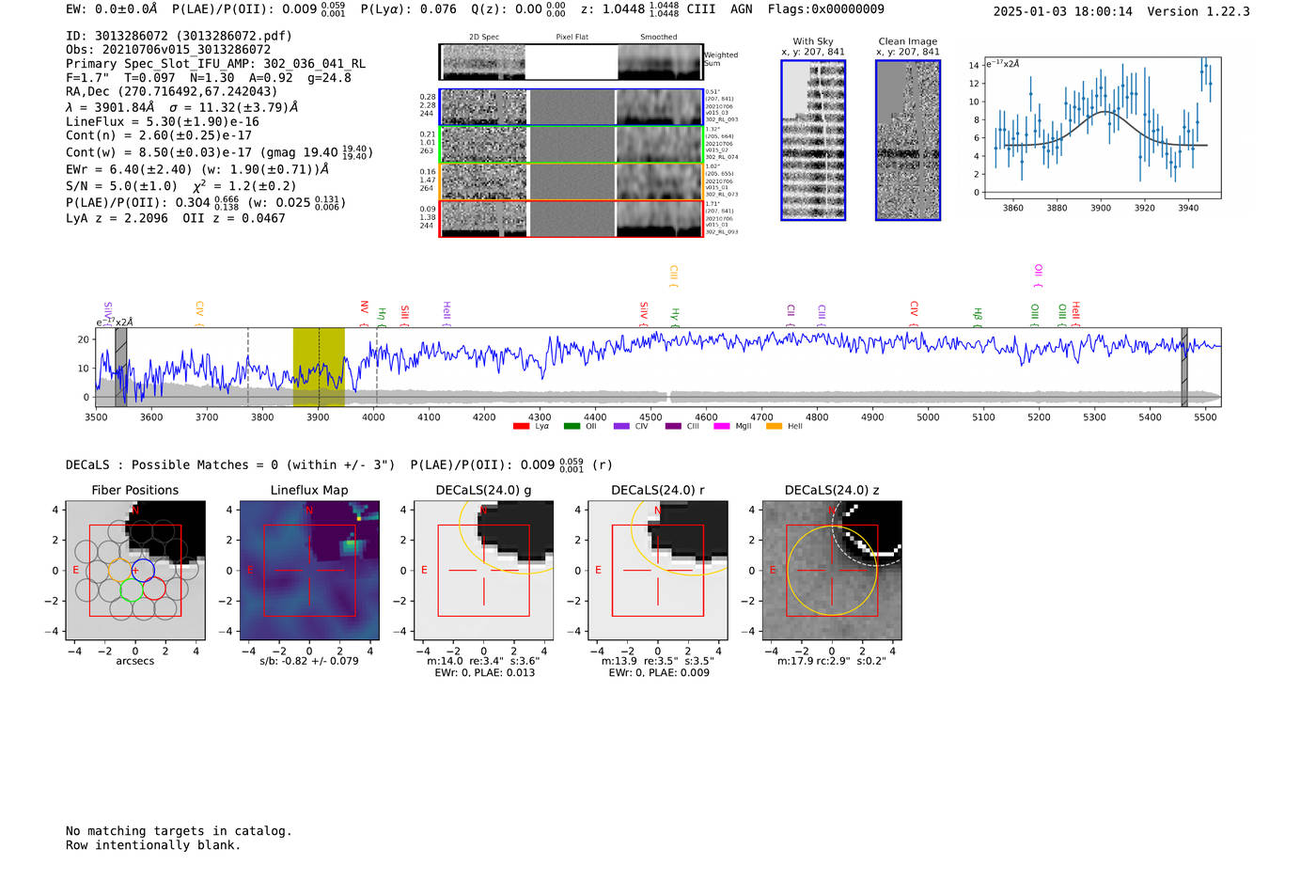Image resolution: width=1316 pixels, height=896 pixels.
Task: Click the 'Obs: 20210706v015_3013286072' line
Action: coord(168,50)
